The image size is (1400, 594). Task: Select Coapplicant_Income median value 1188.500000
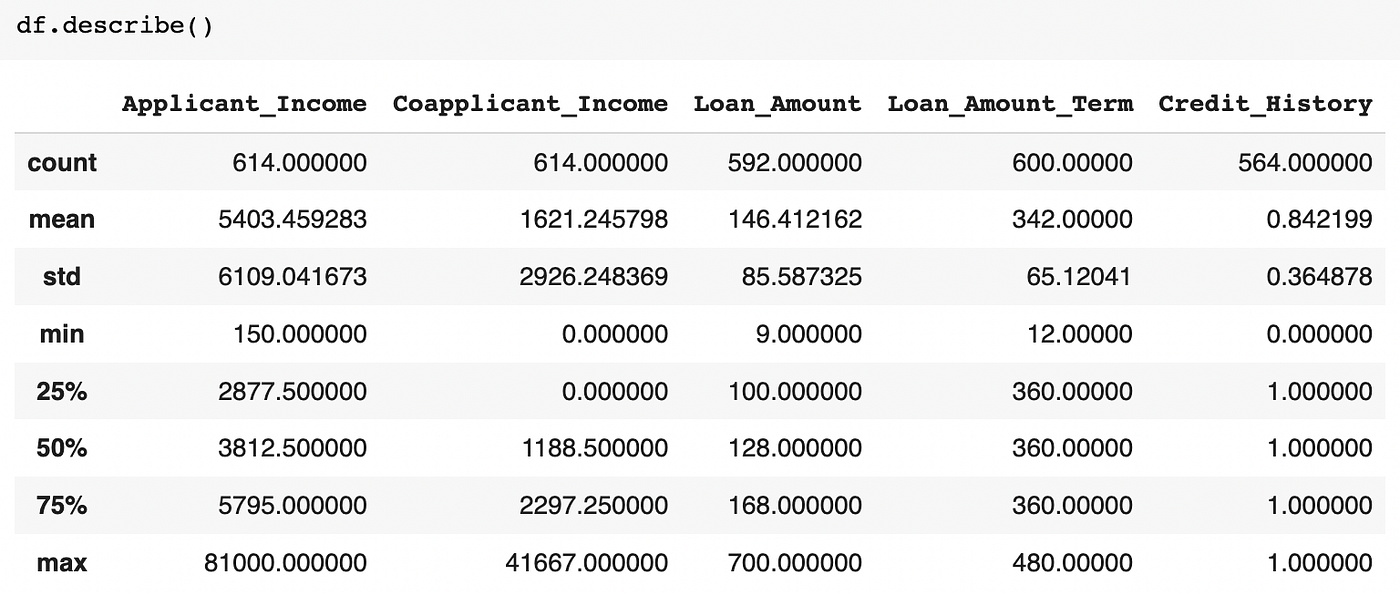coord(594,448)
